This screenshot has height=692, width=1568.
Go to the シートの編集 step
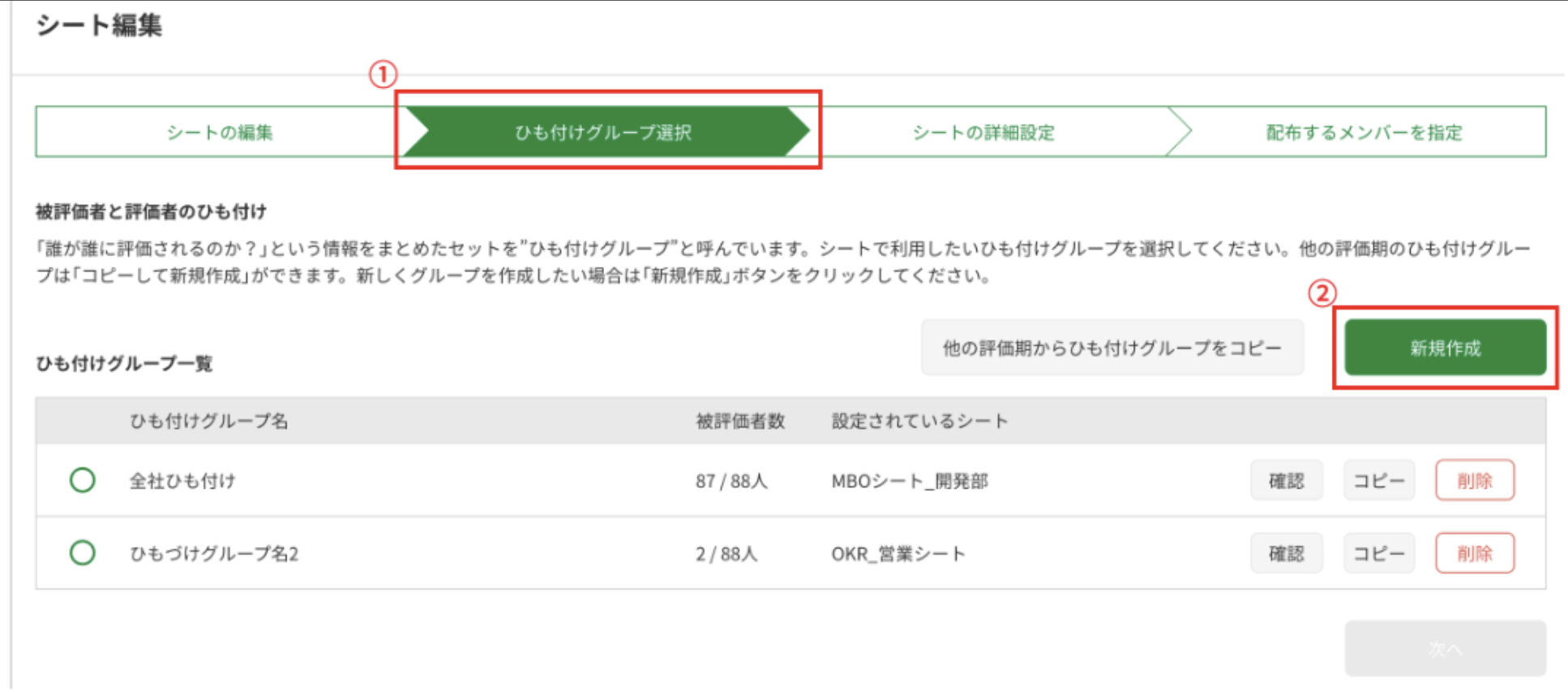click(x=219, y=132)
